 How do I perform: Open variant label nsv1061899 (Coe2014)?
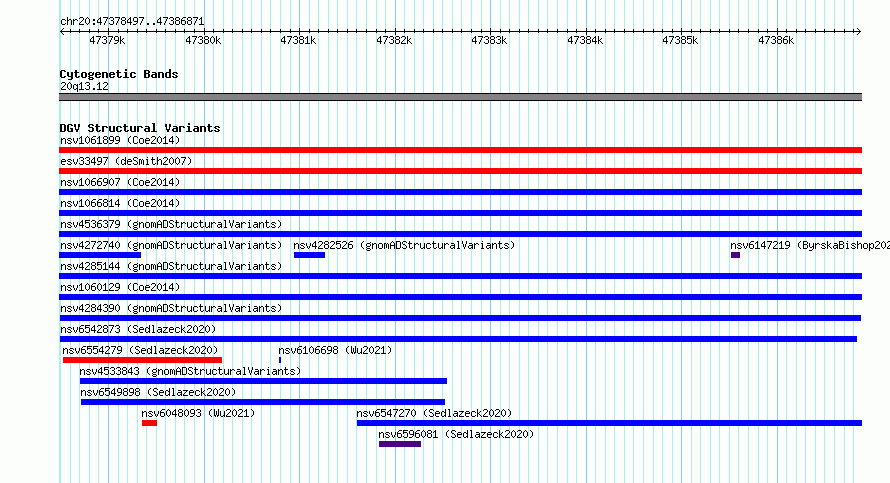(120, 140)
